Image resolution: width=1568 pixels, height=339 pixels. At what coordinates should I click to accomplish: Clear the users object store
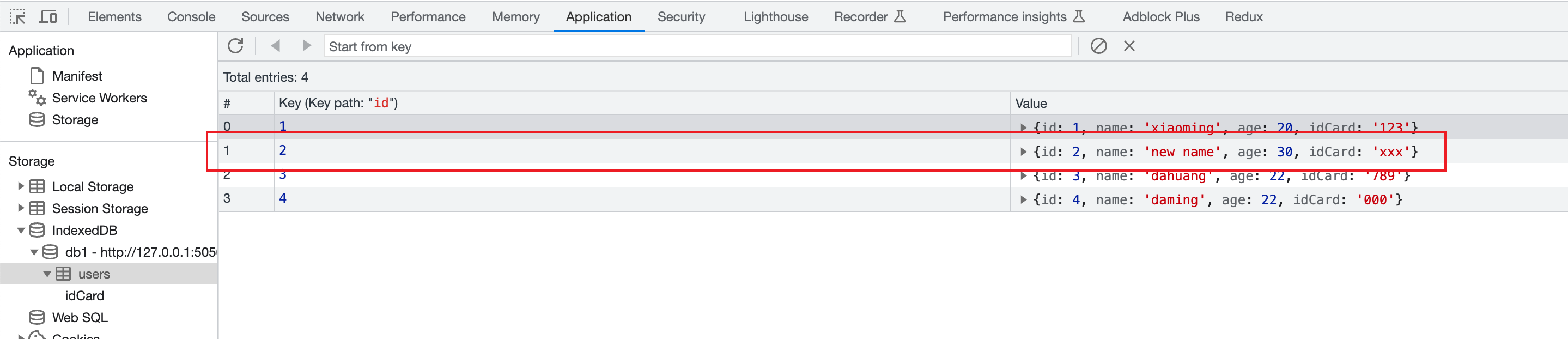point(1098,46)
